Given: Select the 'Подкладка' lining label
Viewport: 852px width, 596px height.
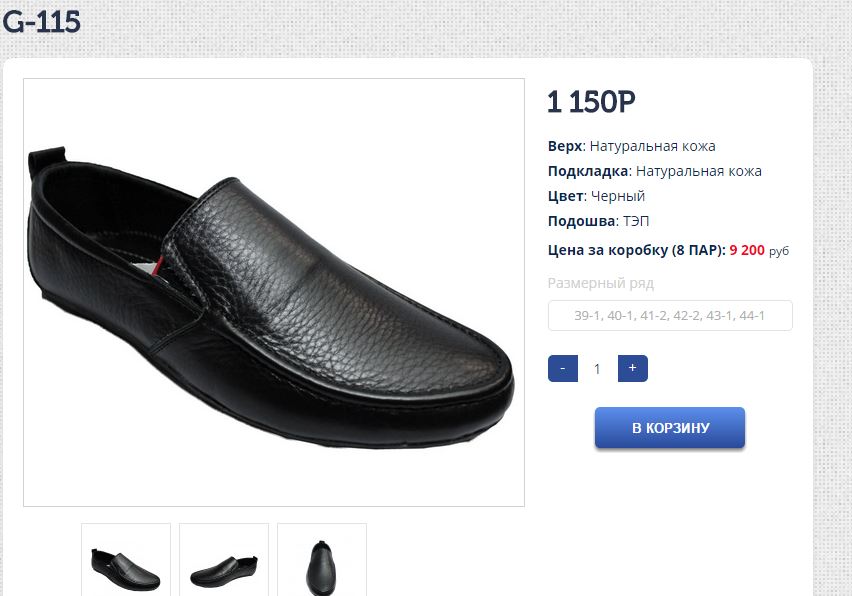Looking at the screenshot, I should (x=588, y=171).
